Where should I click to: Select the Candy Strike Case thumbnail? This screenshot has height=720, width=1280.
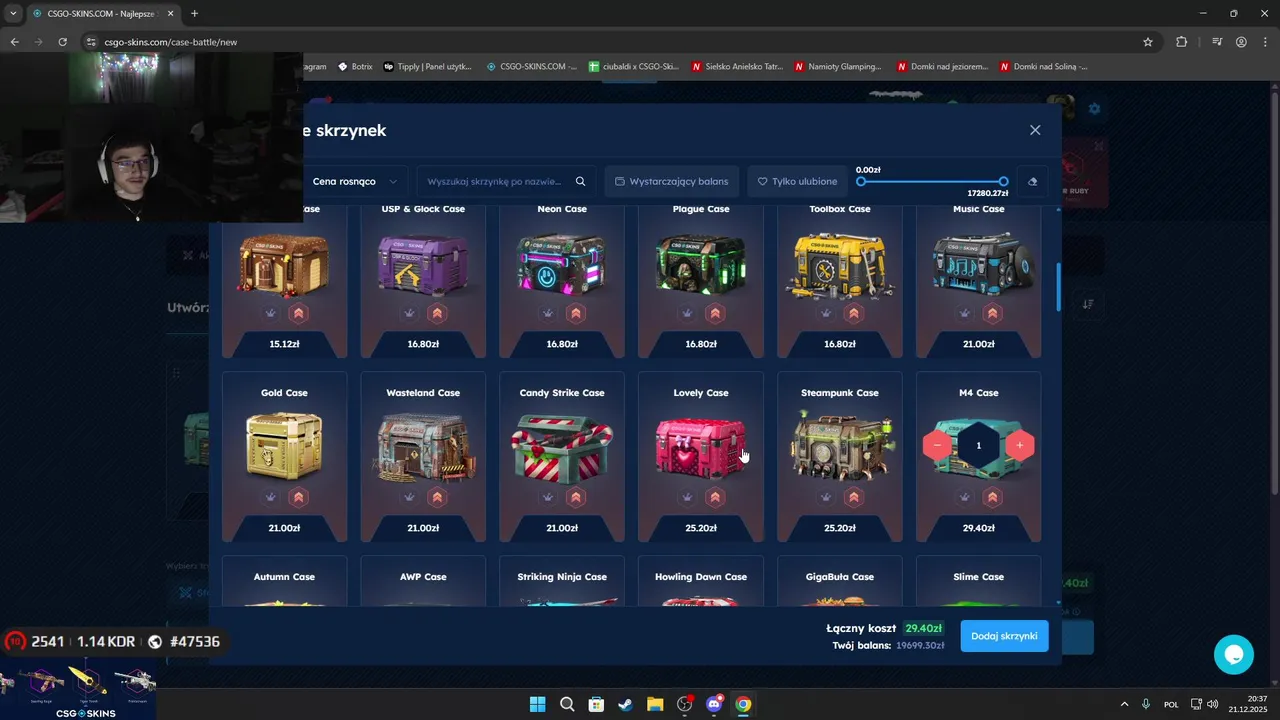(x=562, y=450)
